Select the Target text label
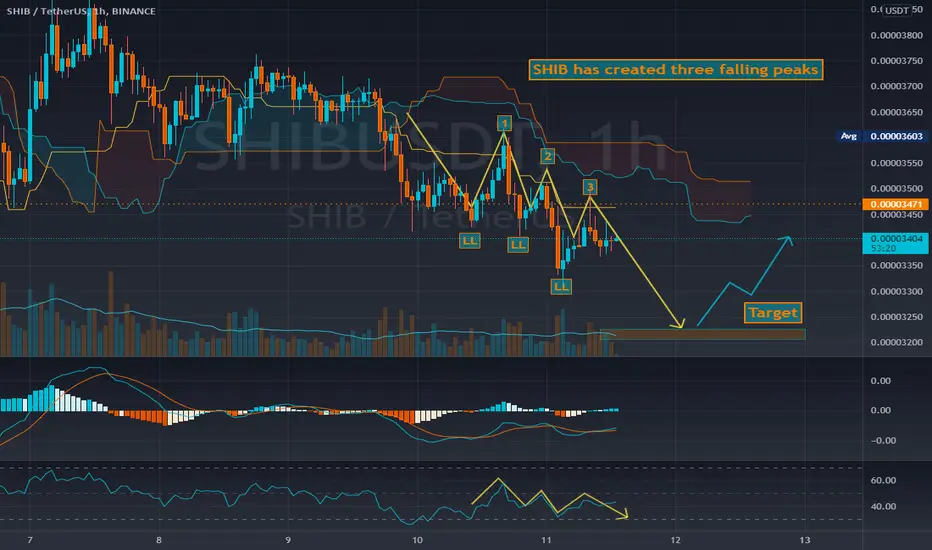The image size is (932, 550). point(773,313)
